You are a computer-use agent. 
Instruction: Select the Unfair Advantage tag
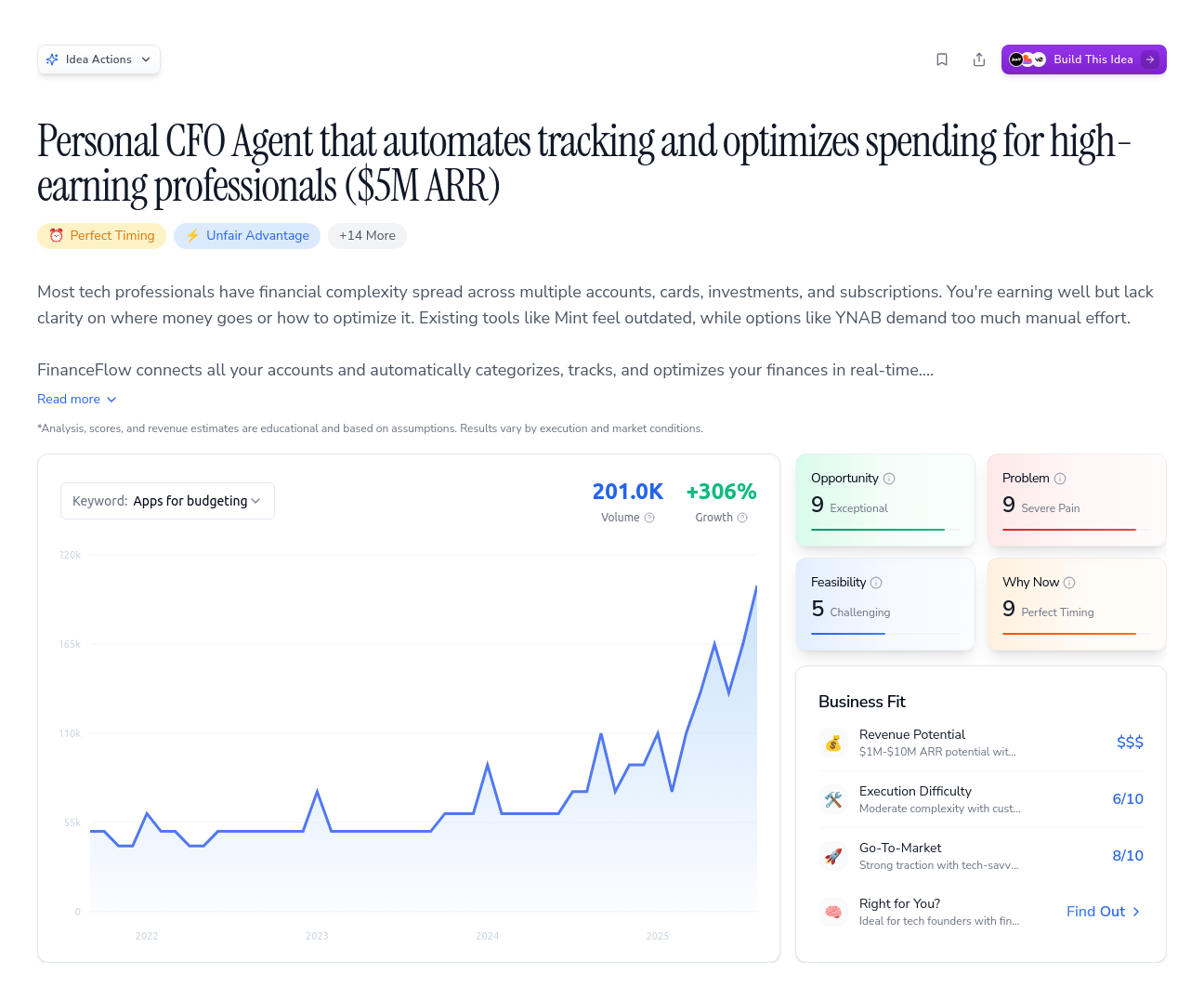tap(247, 236)
